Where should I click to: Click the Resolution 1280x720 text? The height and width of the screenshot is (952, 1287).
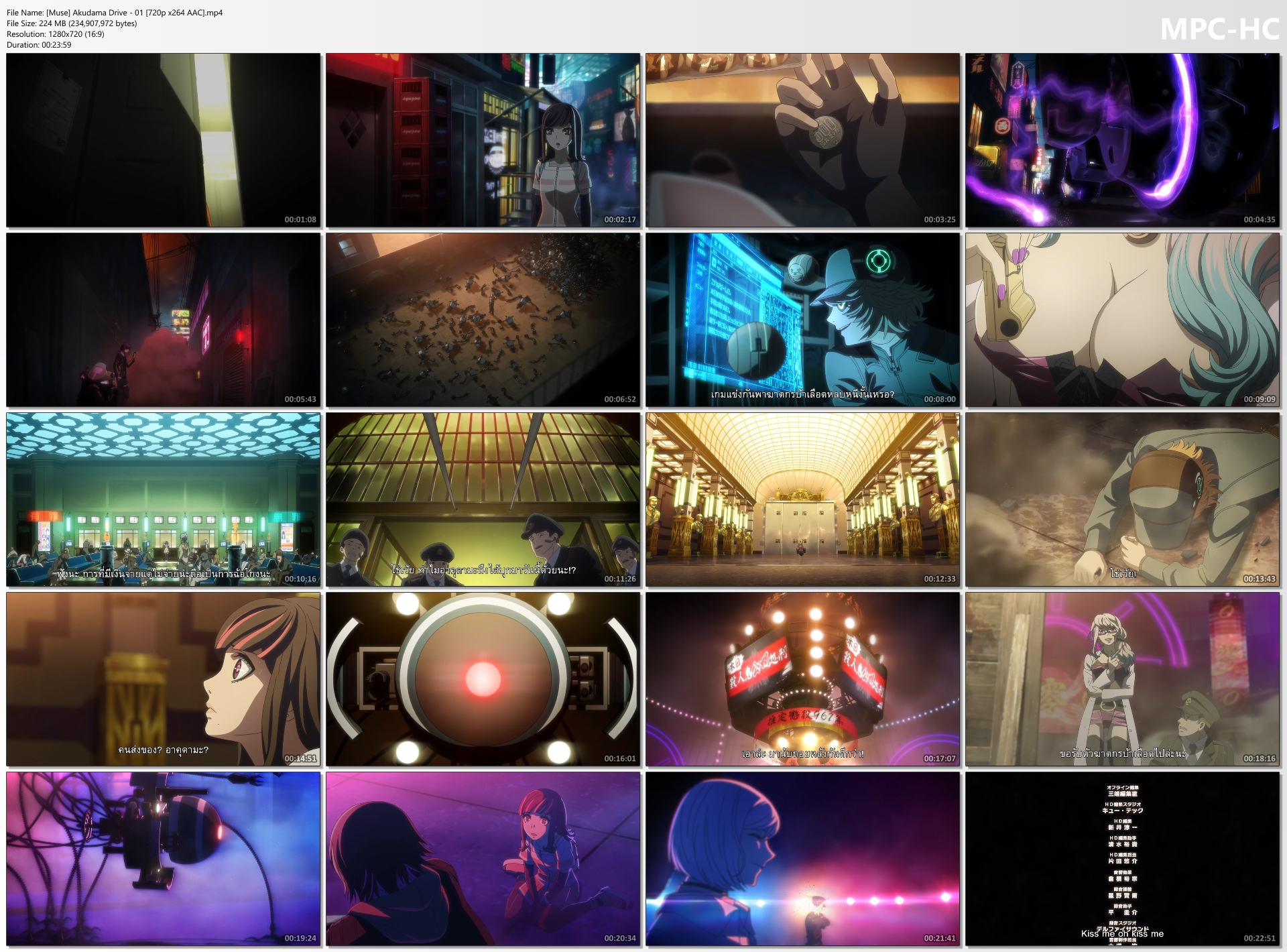(56, 34)
